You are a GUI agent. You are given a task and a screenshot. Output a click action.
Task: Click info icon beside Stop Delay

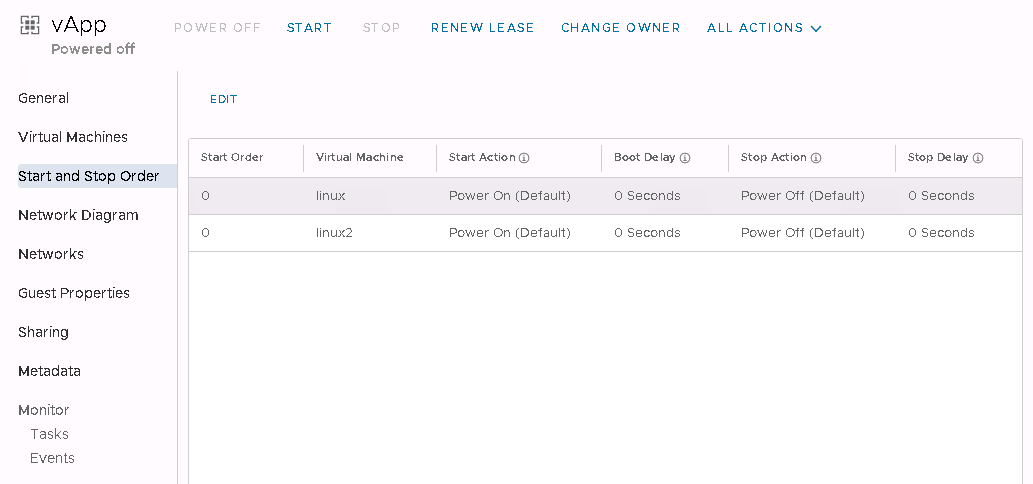[x=978, y=158]
